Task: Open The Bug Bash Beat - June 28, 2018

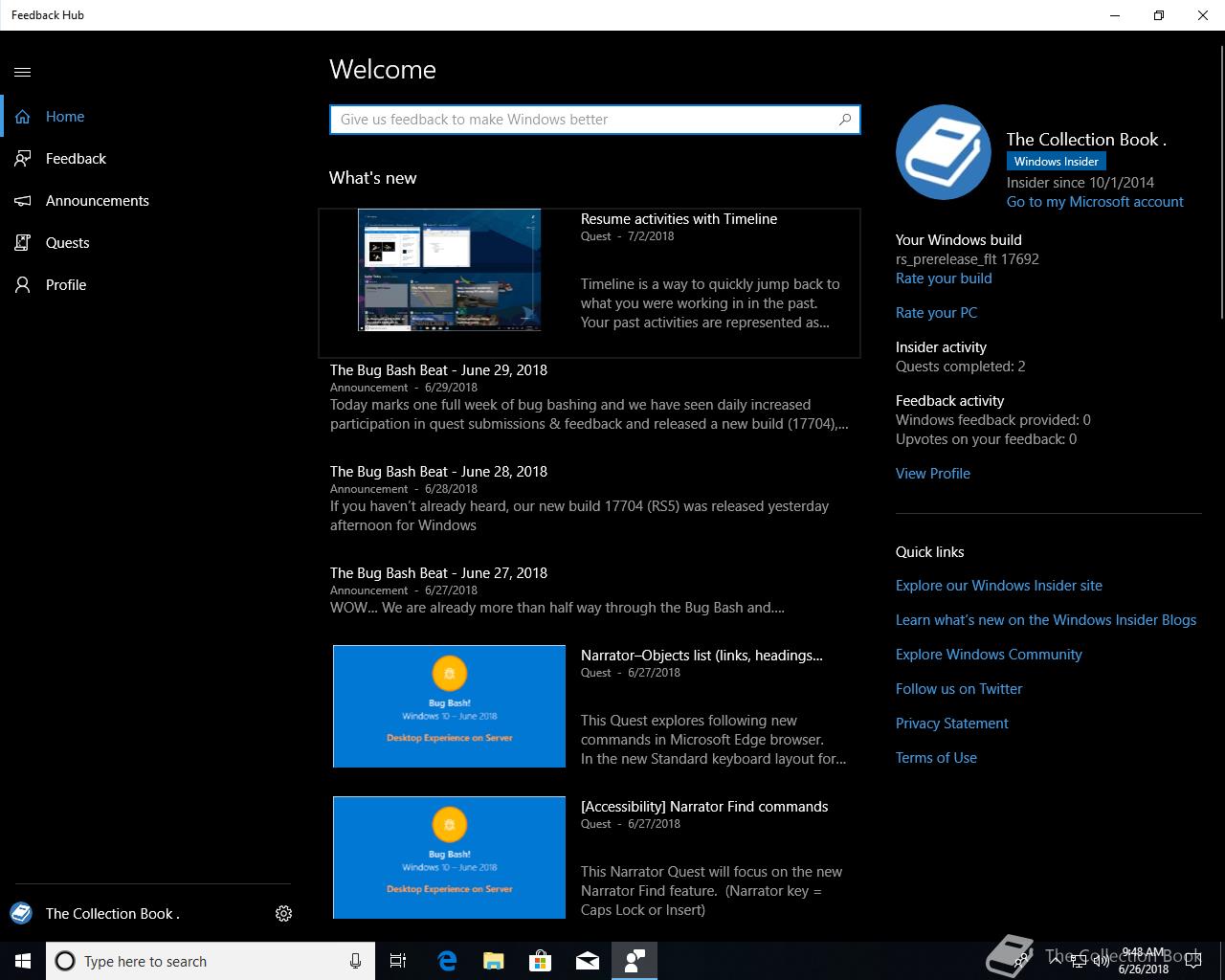Action: tap(438, 472)
